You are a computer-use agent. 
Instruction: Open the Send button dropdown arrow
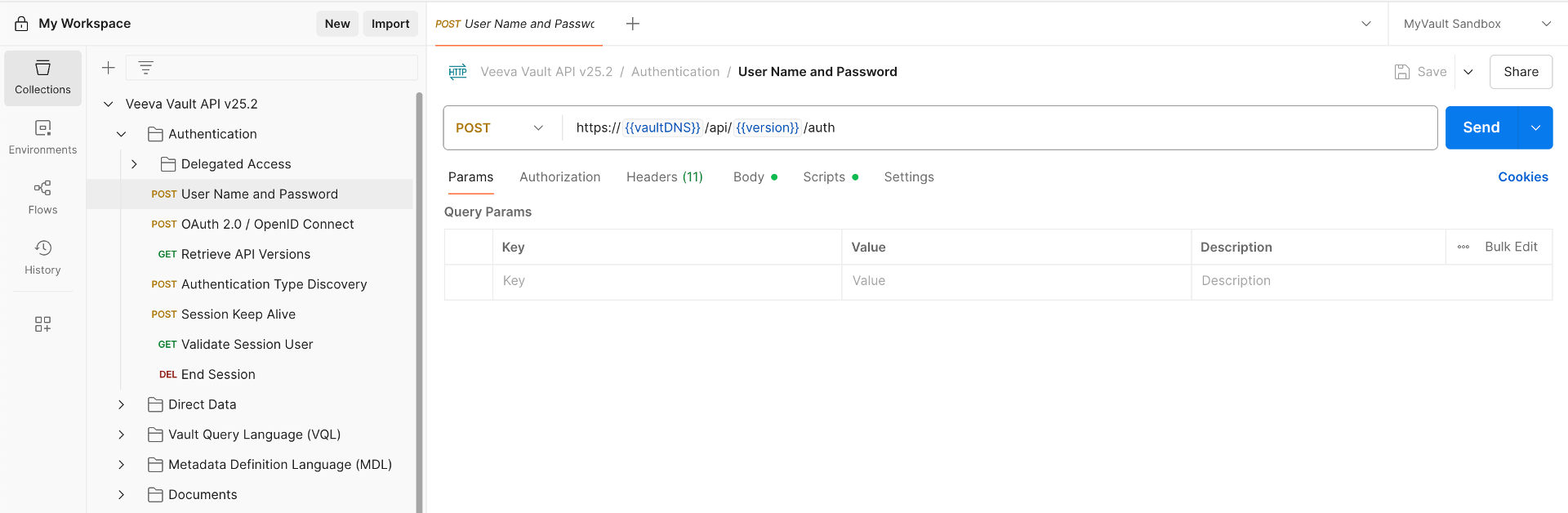[1535, 128]
